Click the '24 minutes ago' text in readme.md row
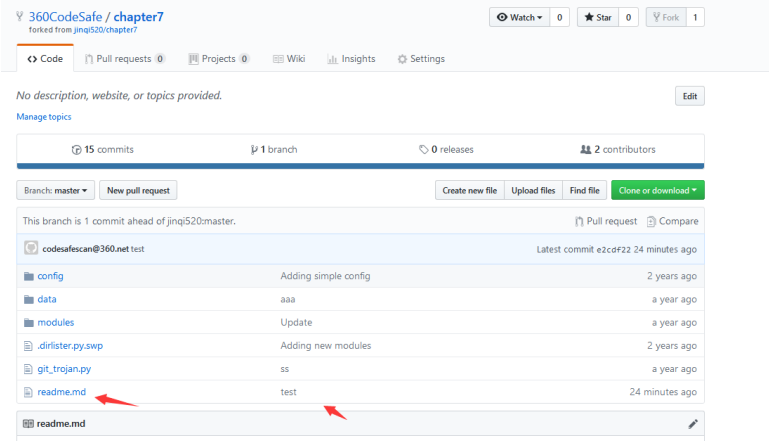Screen dimensions: 769x441 [663, 392]
